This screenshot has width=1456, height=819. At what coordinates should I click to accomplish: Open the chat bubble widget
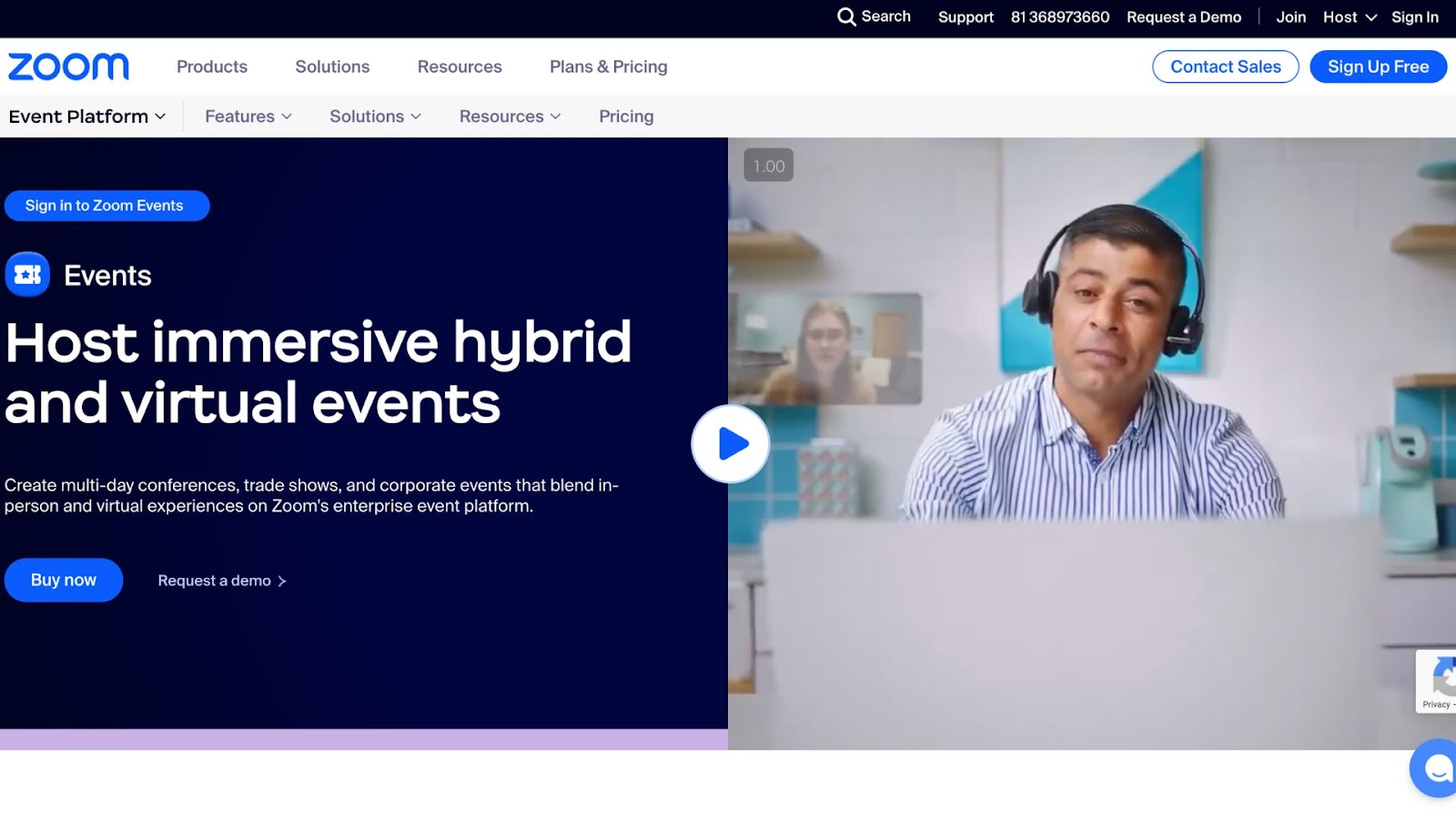(x=1435, y=769)
